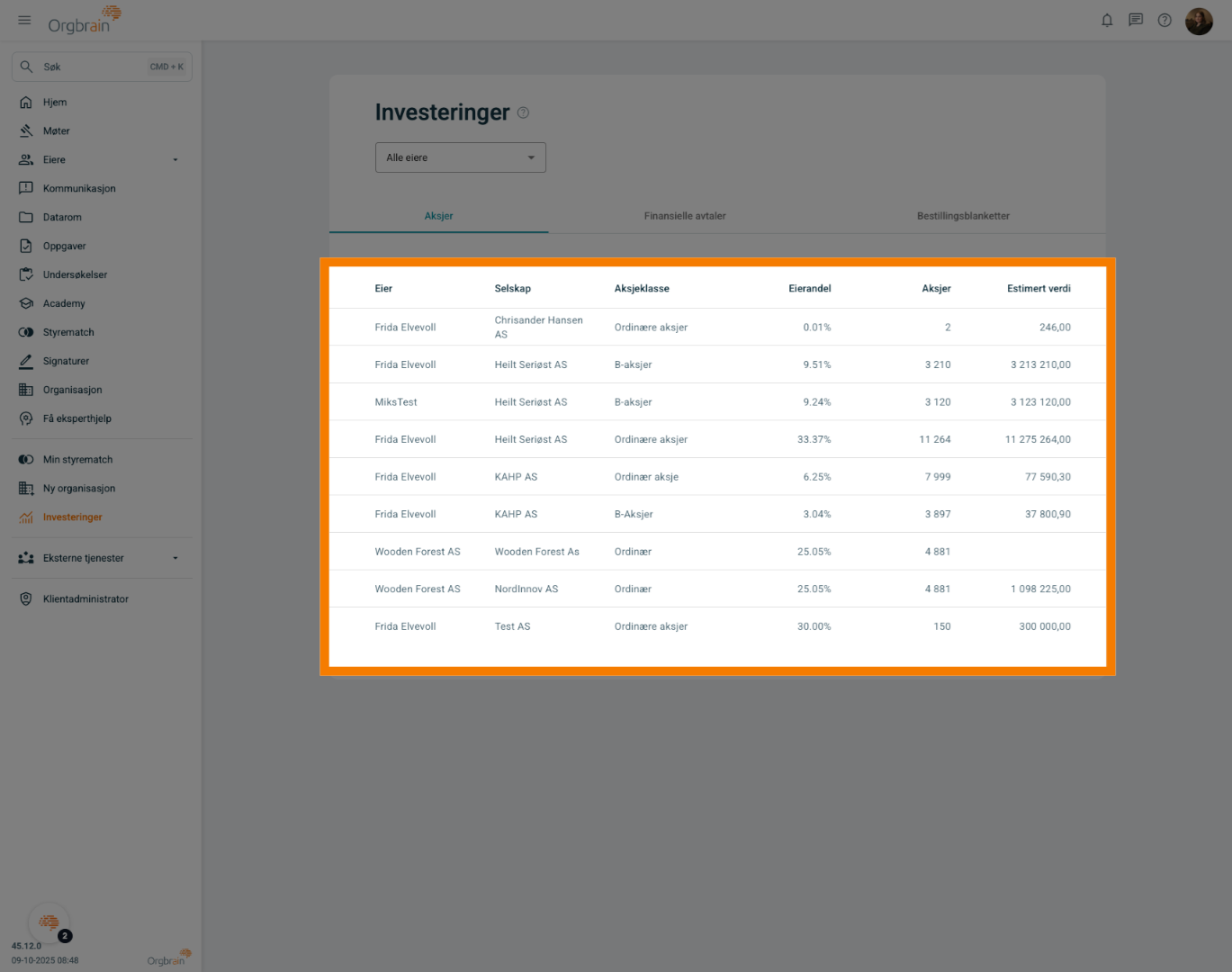Click the Ny organisasjon icon
The image size is (1232, 972).
coord(26,489)
